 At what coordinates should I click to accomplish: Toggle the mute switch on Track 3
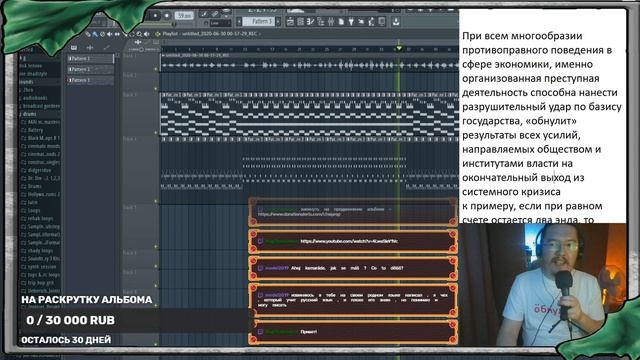coord(156,133)
